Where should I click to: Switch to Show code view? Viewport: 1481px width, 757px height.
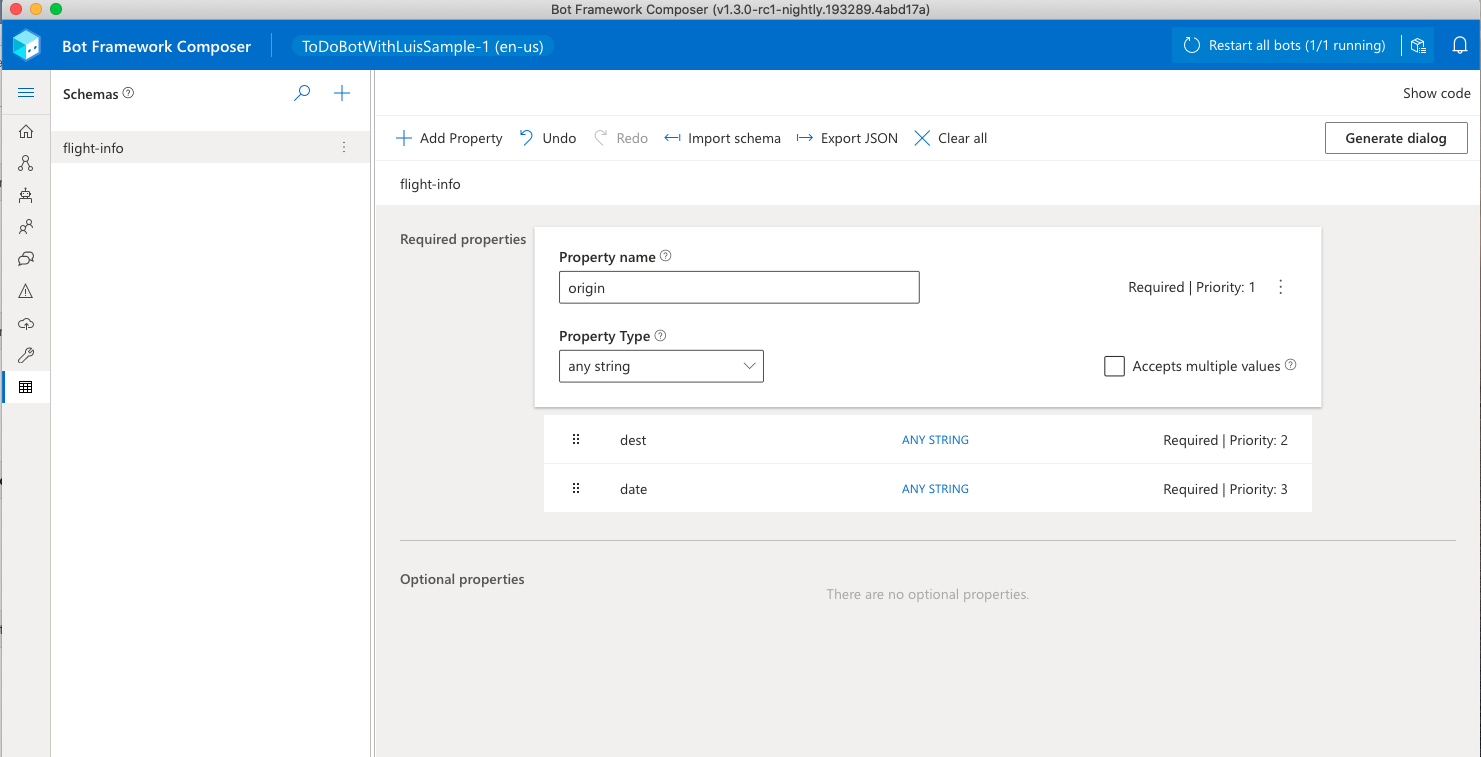pos(1436,93)
